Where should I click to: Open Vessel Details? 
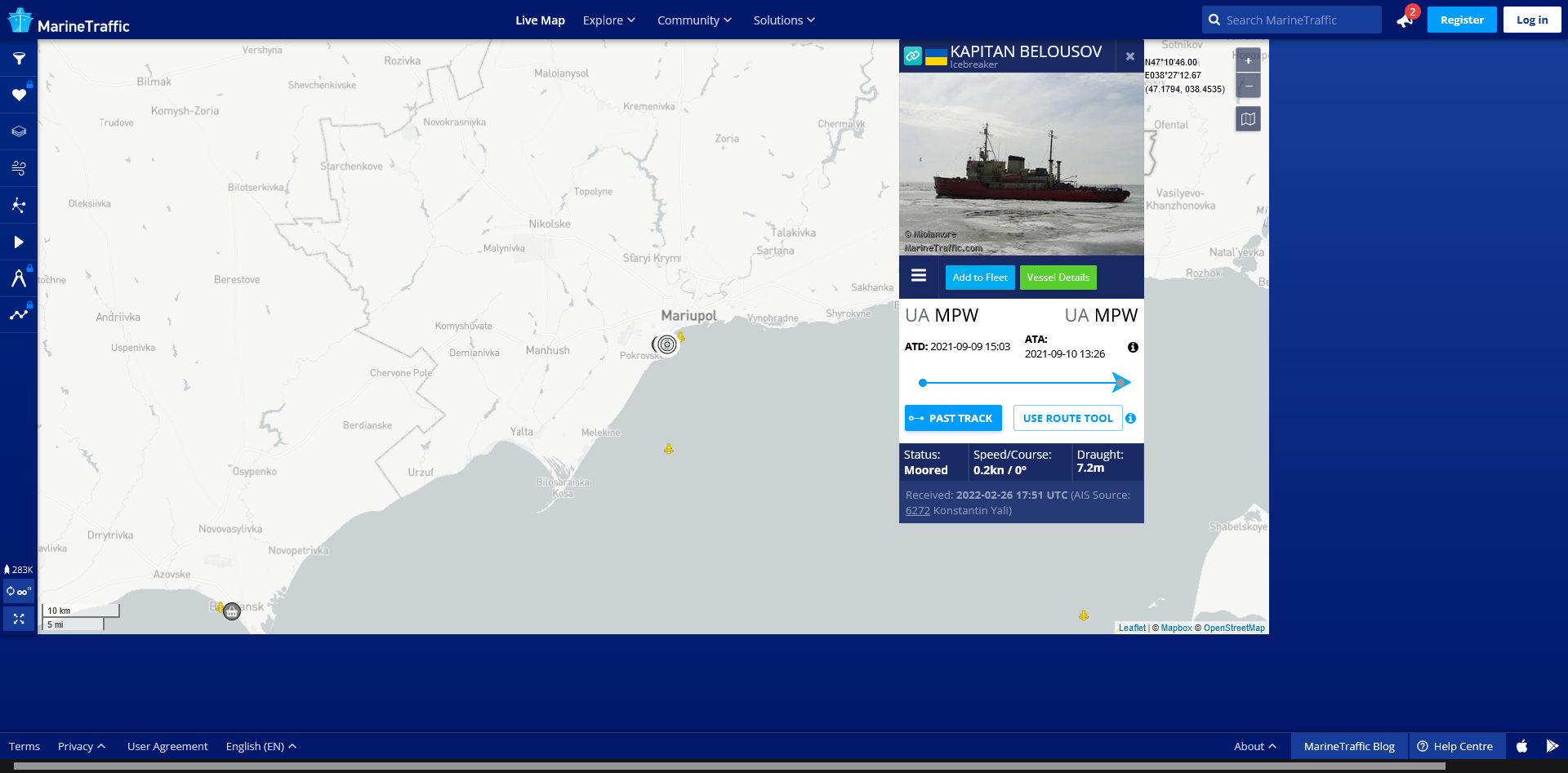[1058, 278]
